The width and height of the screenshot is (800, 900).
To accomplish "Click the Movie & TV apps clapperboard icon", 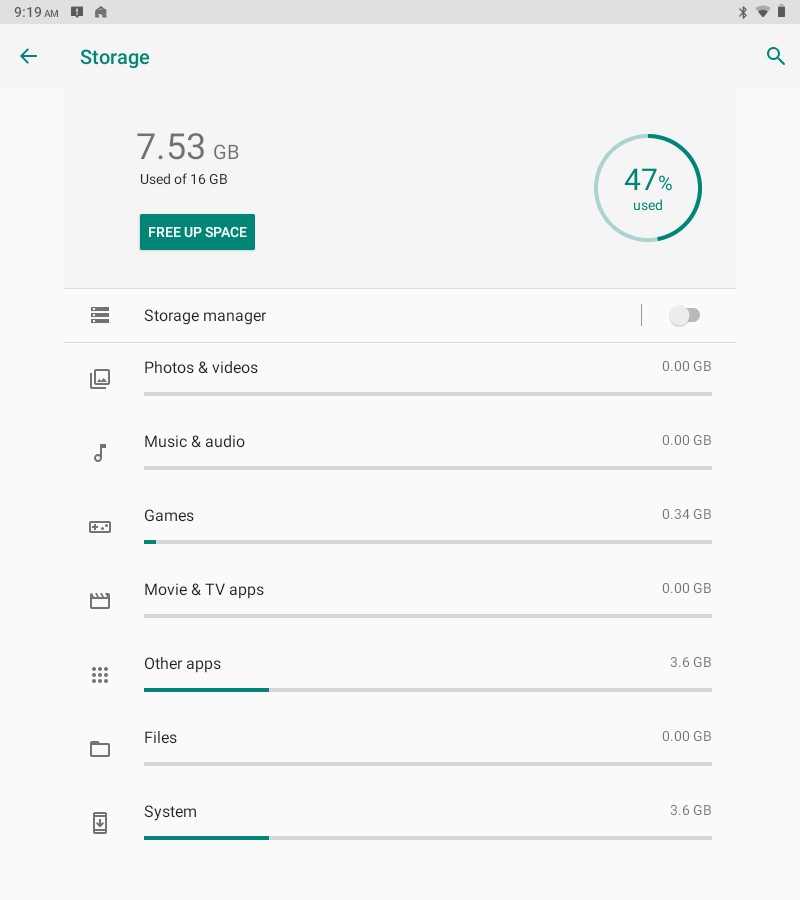I will pyautogui.click(x=100, y=600).
